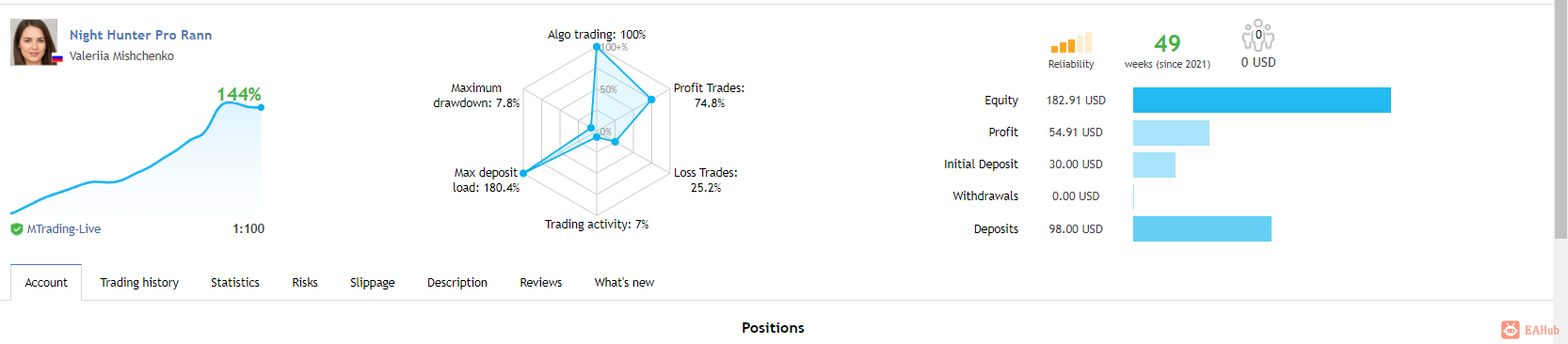Click the EAHub logo icon

coord(1511,330)
